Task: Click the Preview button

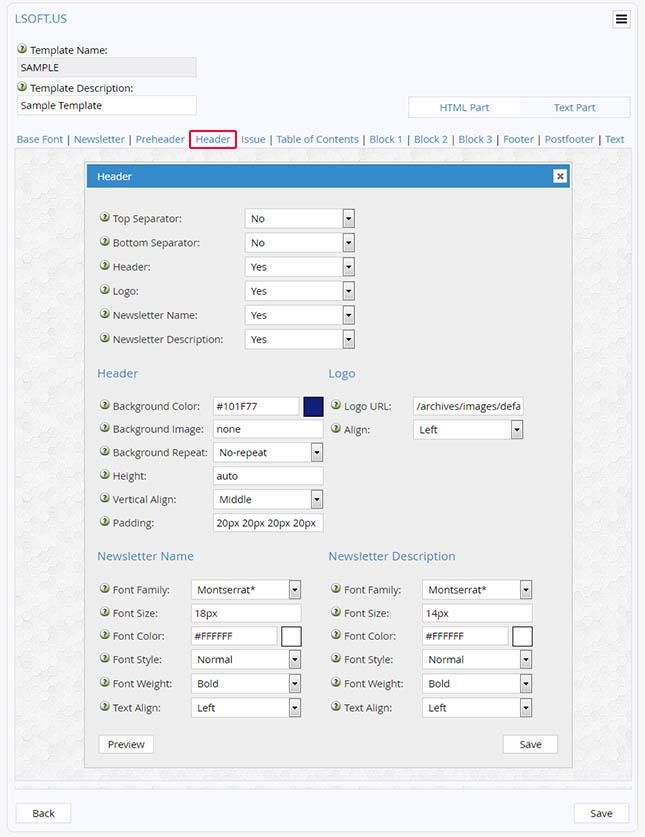Action: coord(126,744)
